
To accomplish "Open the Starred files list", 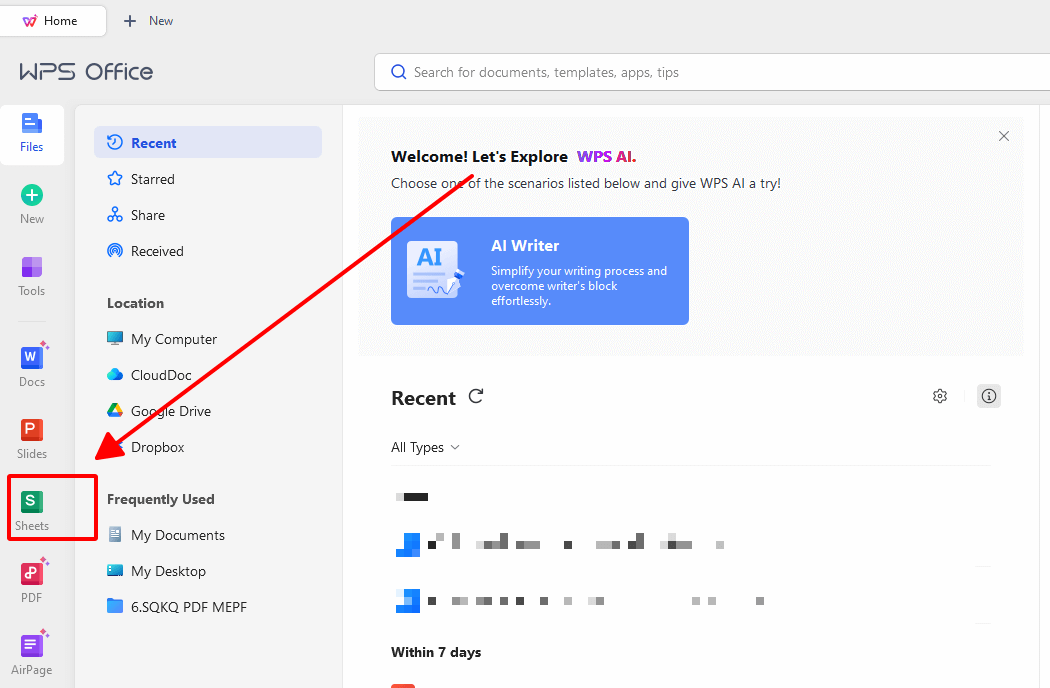I will (208, 179).
